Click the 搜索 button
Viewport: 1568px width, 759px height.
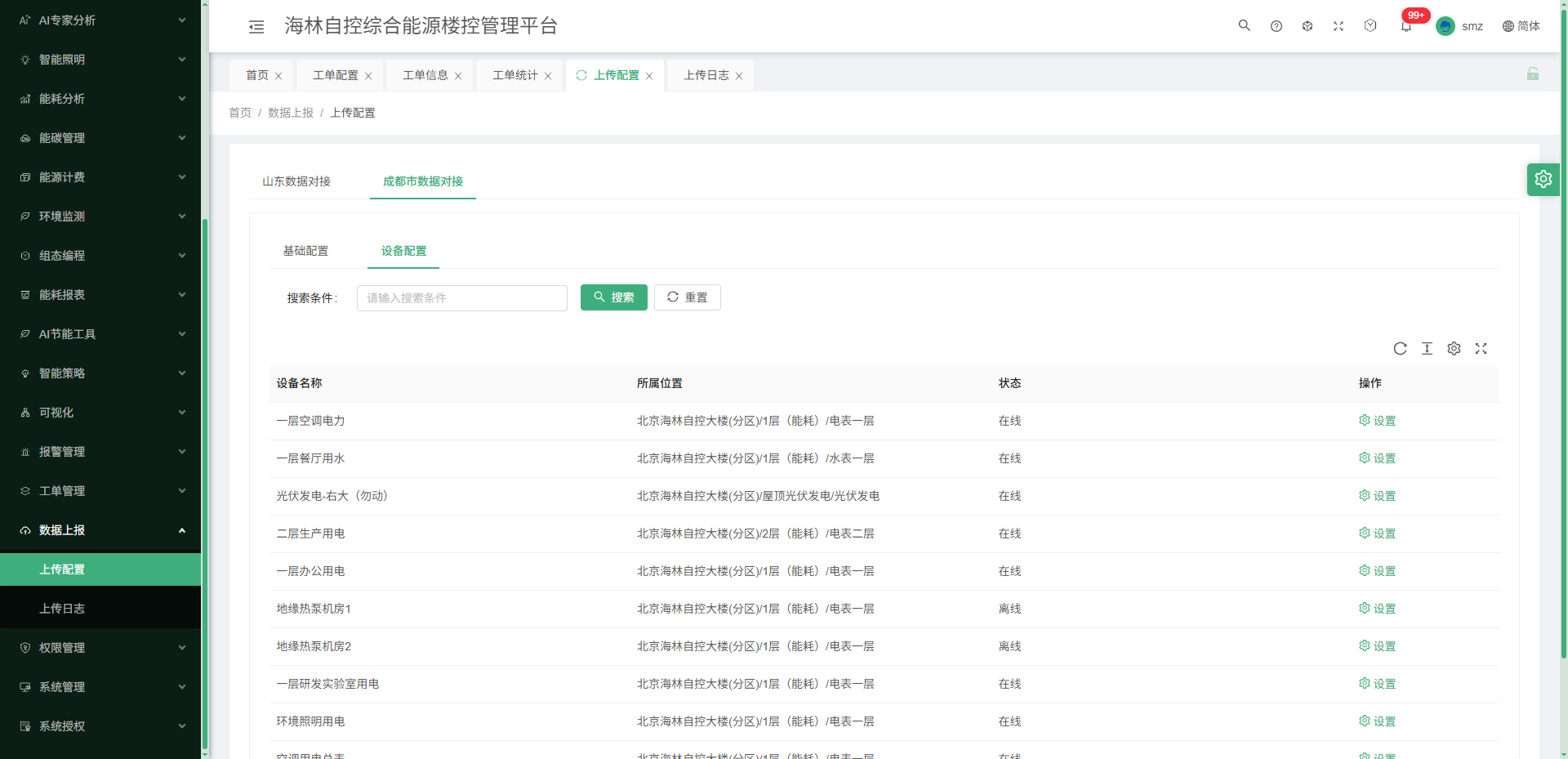click(614, 297)
